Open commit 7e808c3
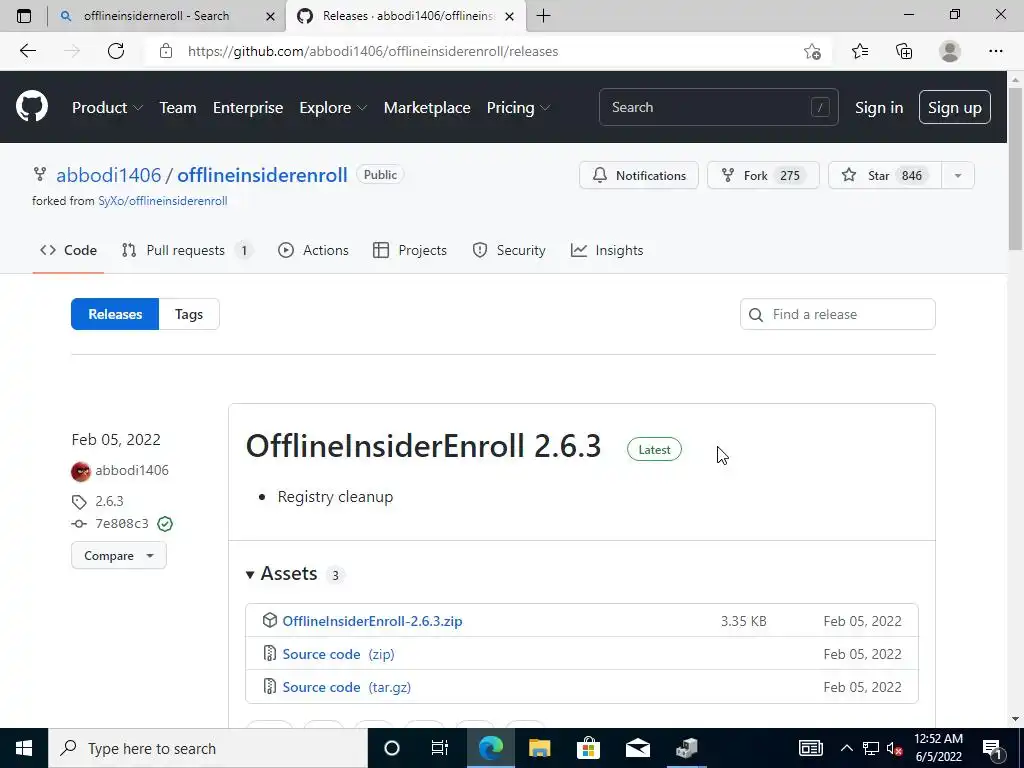Viewport: 1024px width, 768px height. [121, 524]
